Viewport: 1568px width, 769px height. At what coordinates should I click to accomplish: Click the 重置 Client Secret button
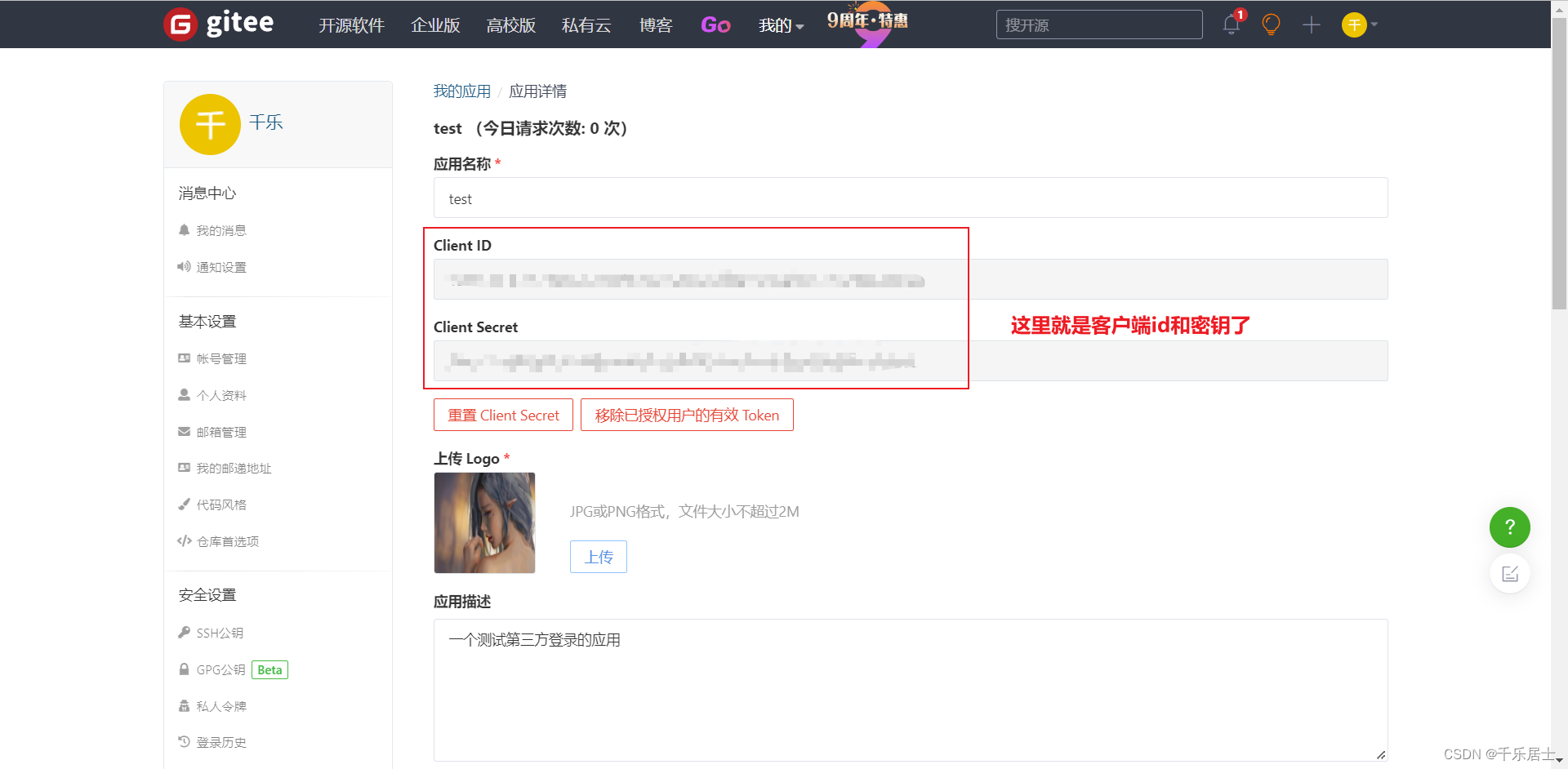tap(503, 415)
